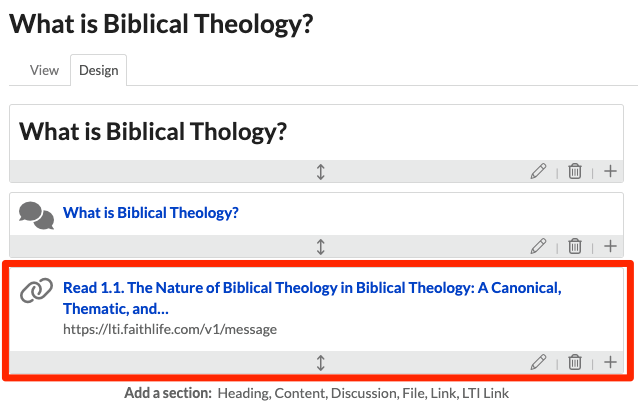Select the Design tab
The width and height of the screenshot is (638, 420).
pyautogui.click(x=98, y=70)
